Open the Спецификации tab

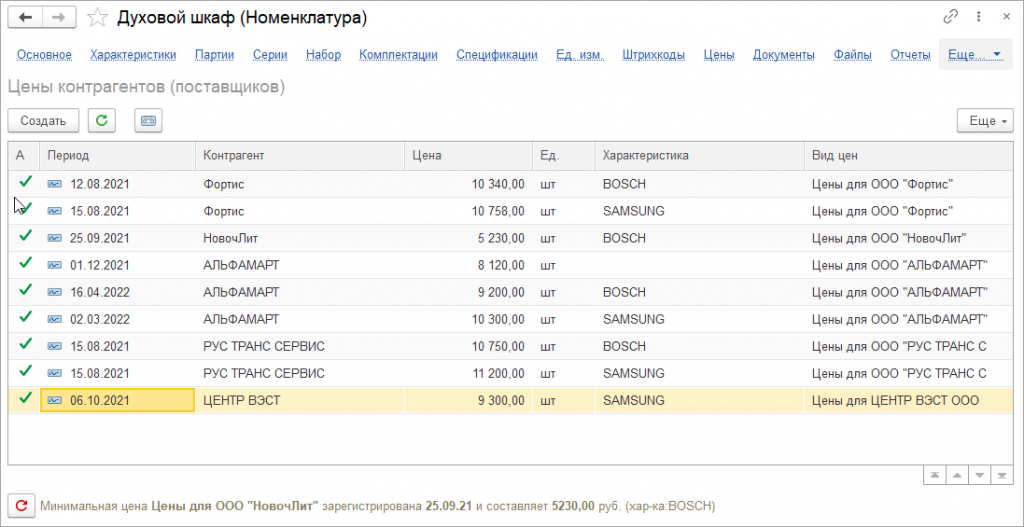coord(497,55)
